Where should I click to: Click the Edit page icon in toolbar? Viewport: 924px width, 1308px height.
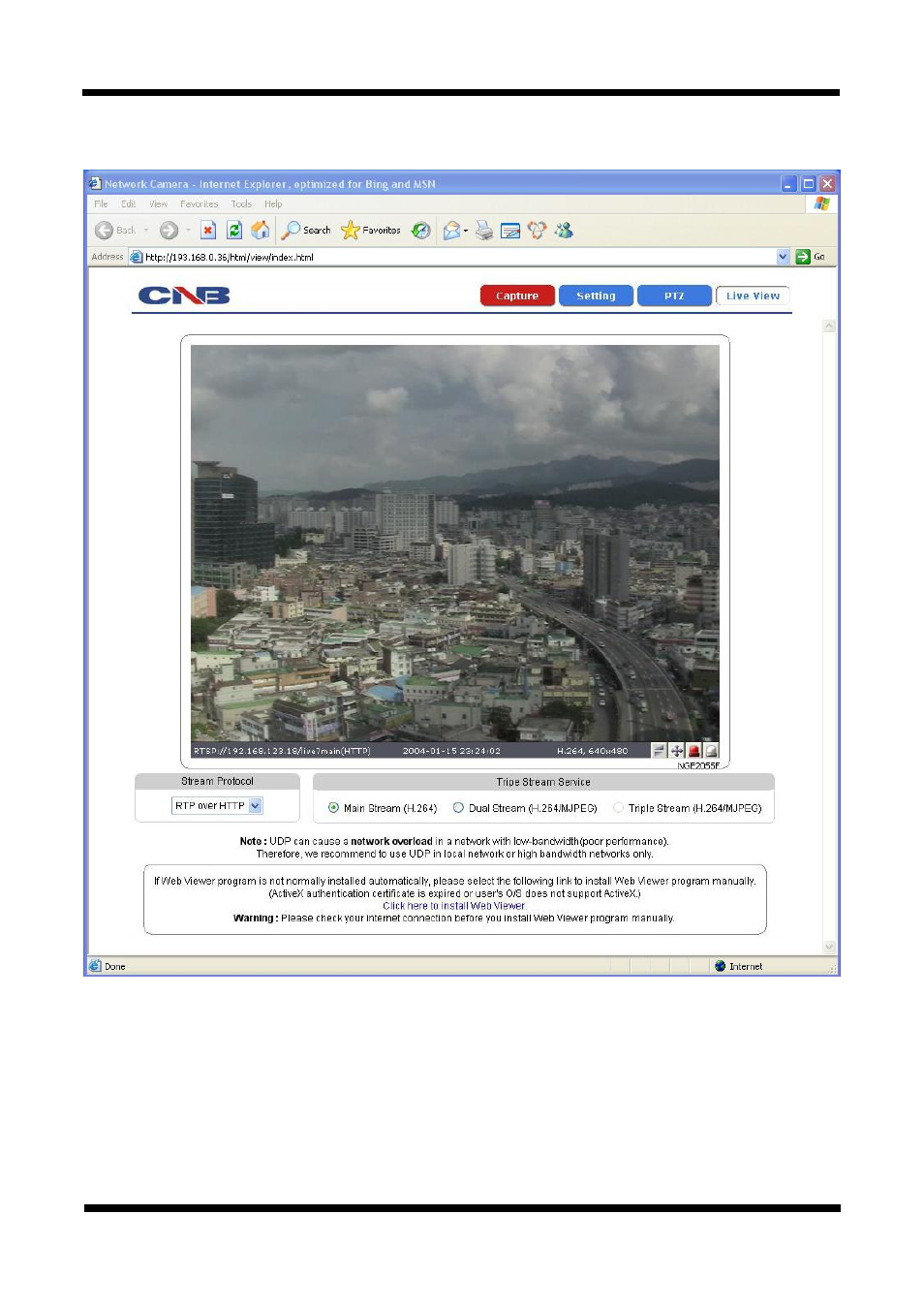tap(510, 230)
